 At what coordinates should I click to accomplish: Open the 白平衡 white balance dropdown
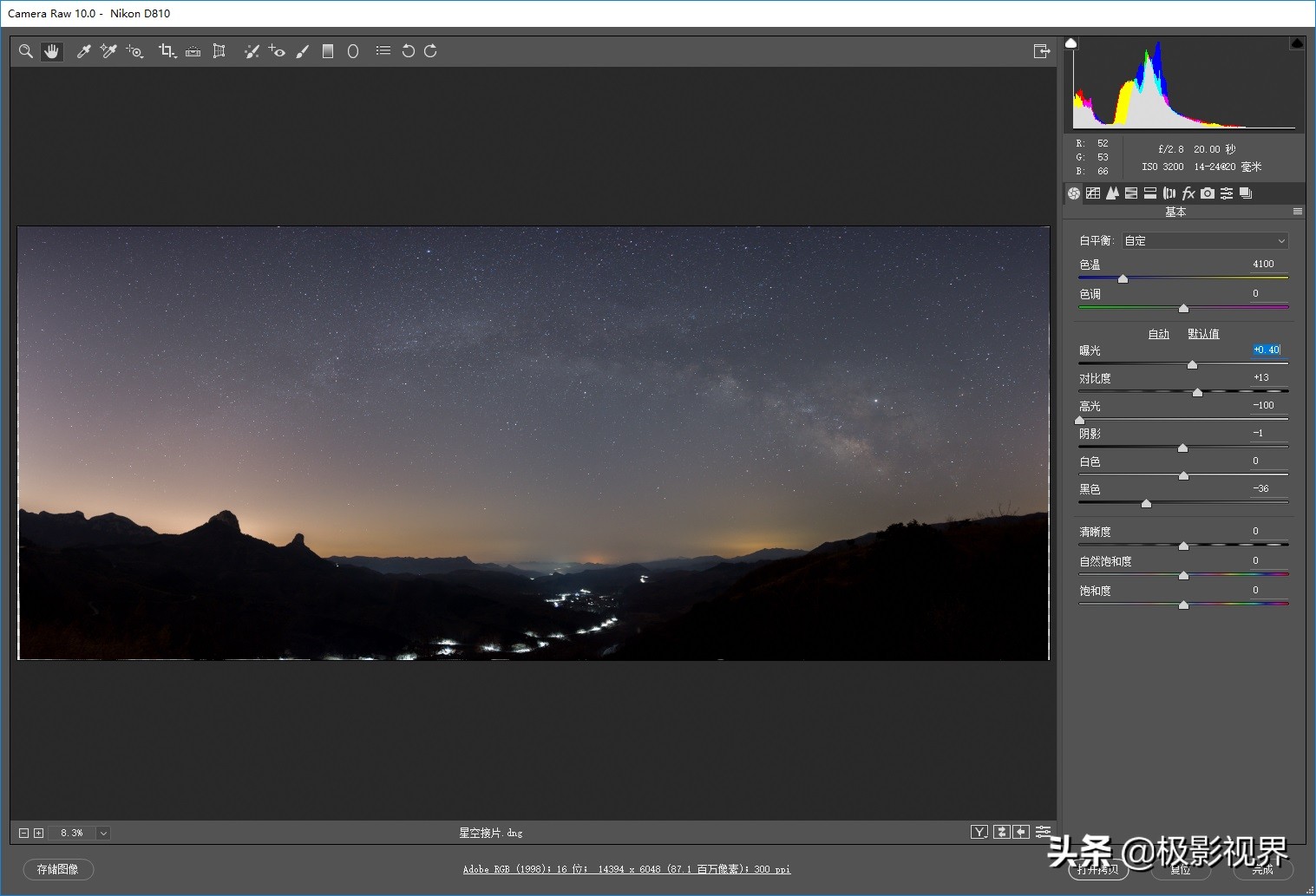coord(1204,241)
